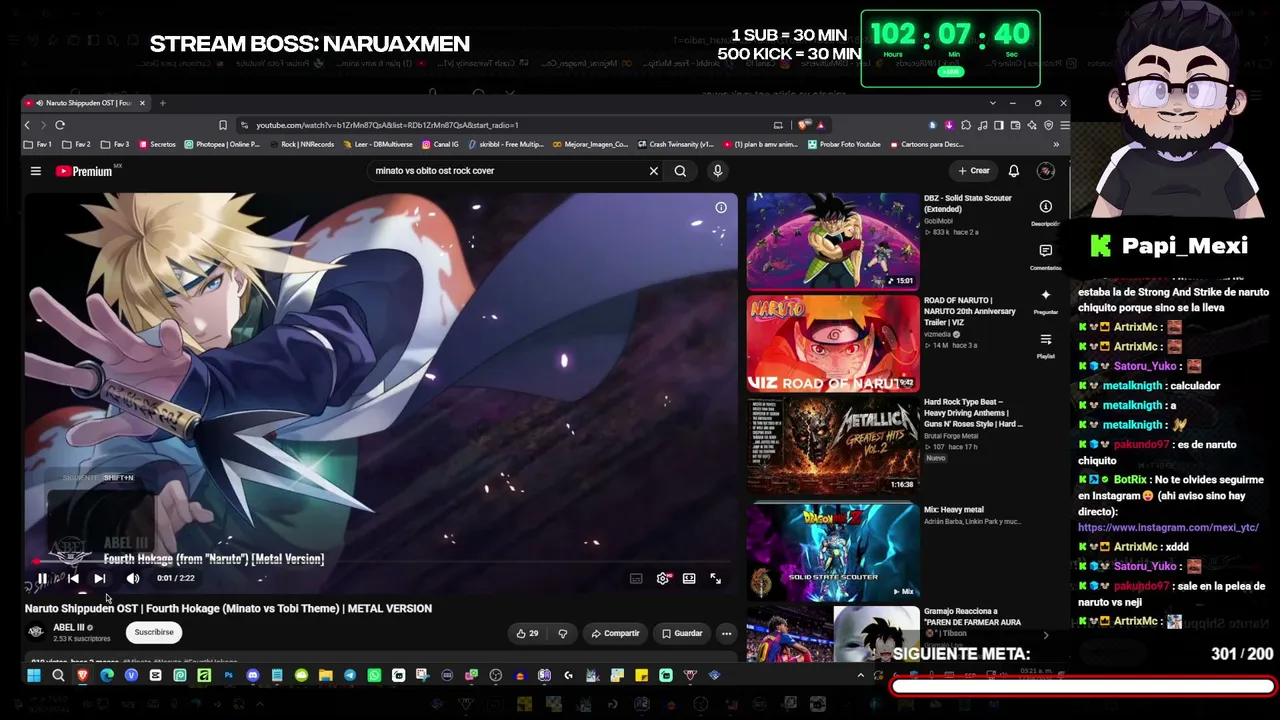Open a new browser tab
The height and width of the screenshot is (720, 1280).
163,103
